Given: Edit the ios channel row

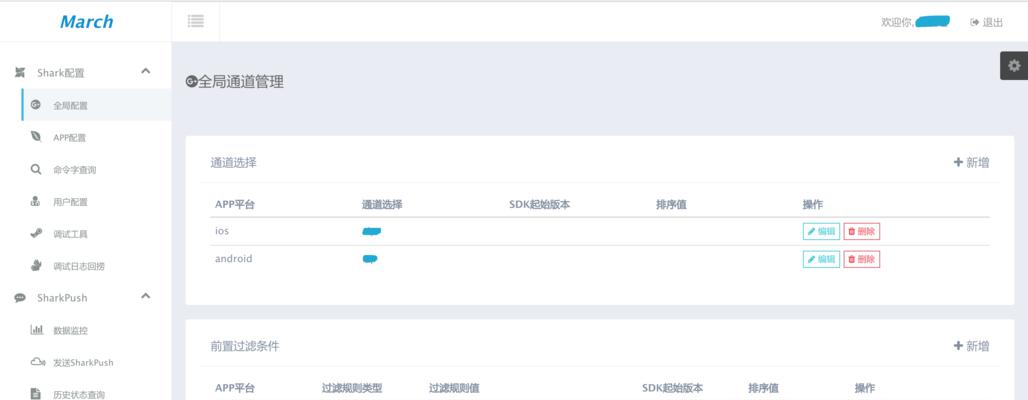Looking at the screenshot, I should [x=821, y=231].
